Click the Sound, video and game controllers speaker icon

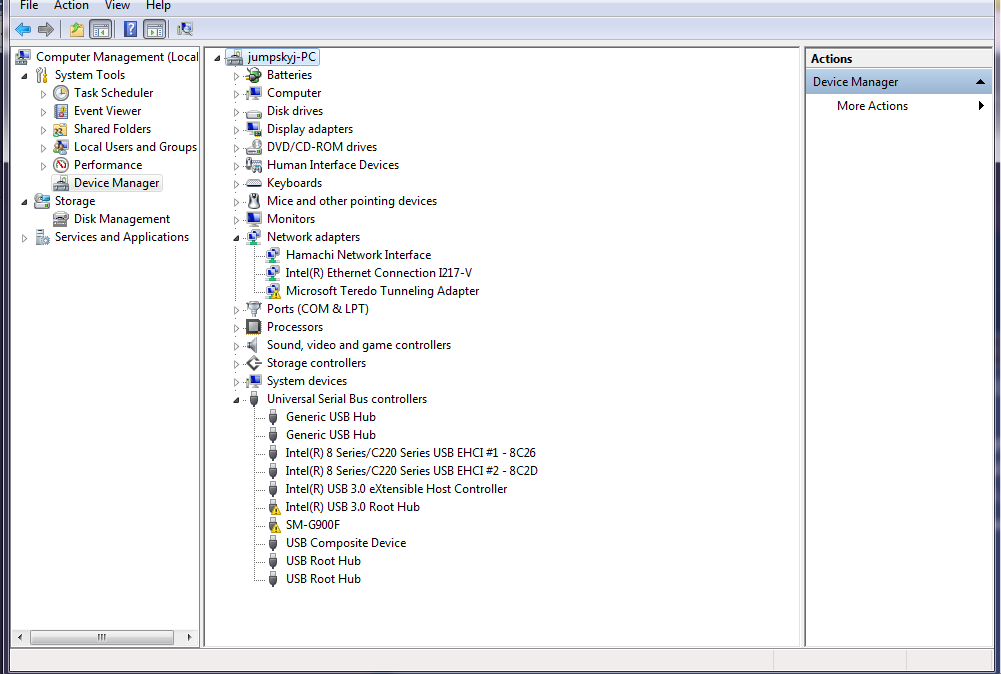pyautogui.click(x=253, y=345)
